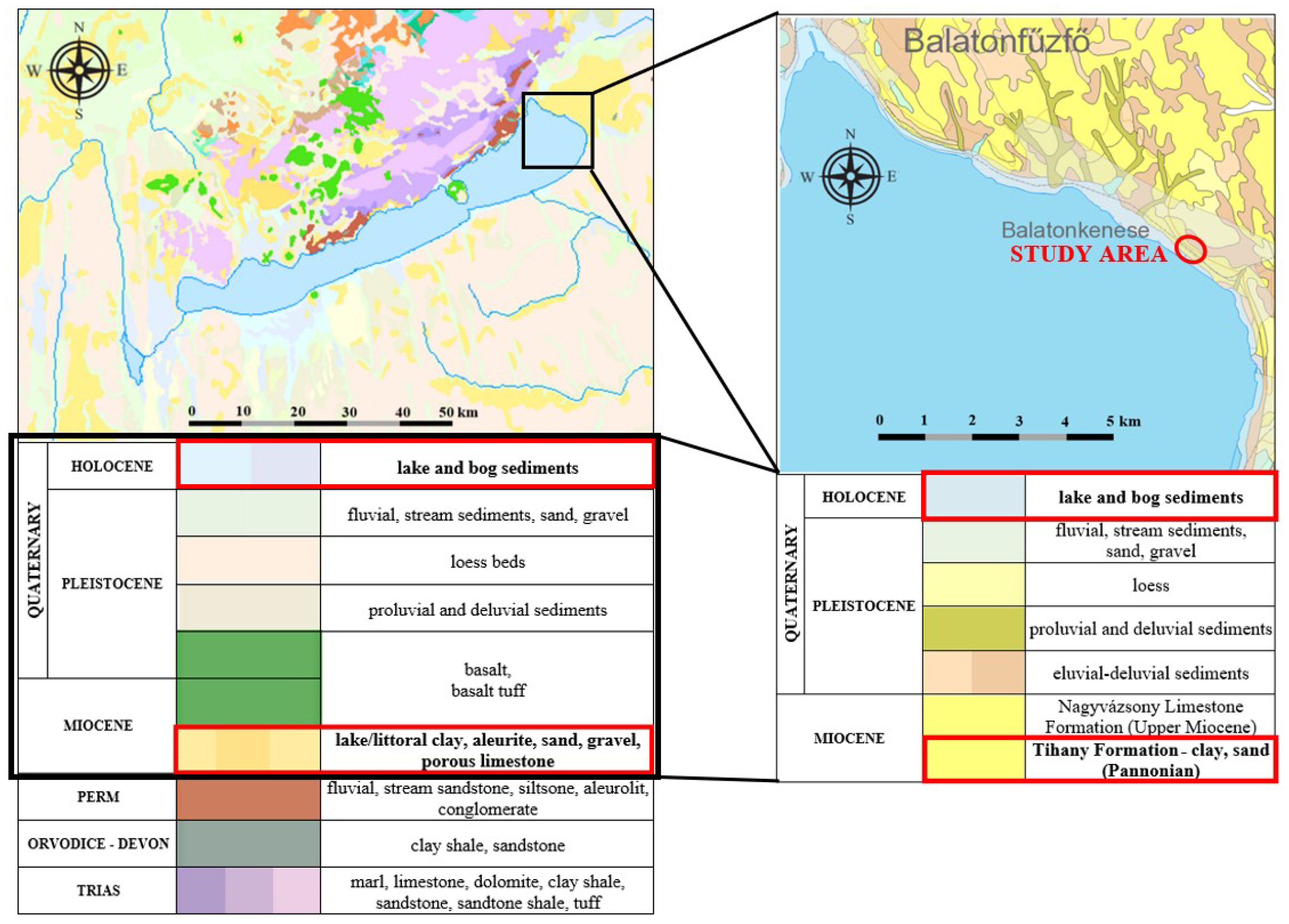Click the purple TRIAS legend swatch
This screenshot has width=1289, height=924.
point(248,890)
